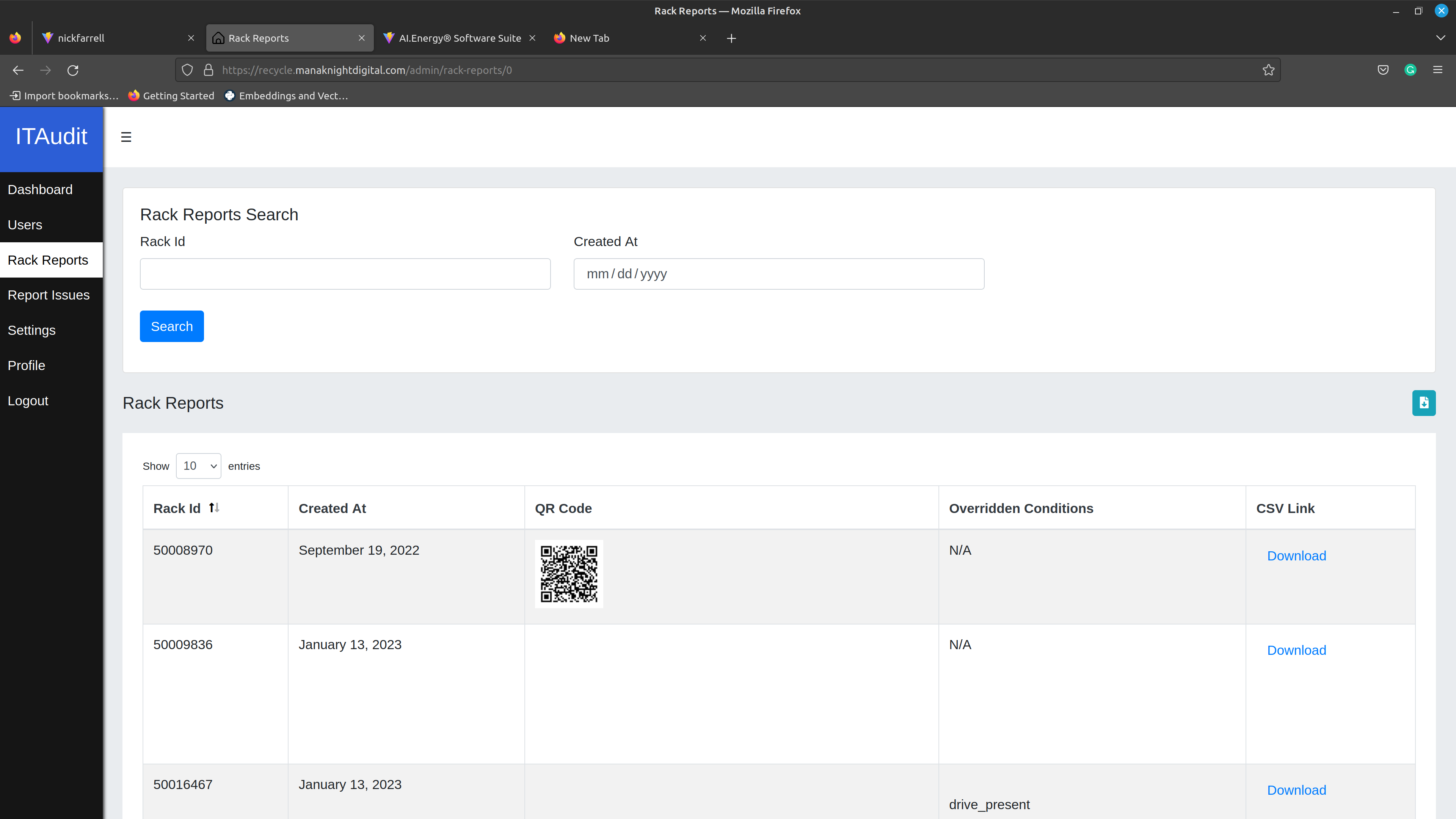Screen dimensions: 1456x819
Task: Focus the Rack Id search field
Action: click(x=345, y=273)
